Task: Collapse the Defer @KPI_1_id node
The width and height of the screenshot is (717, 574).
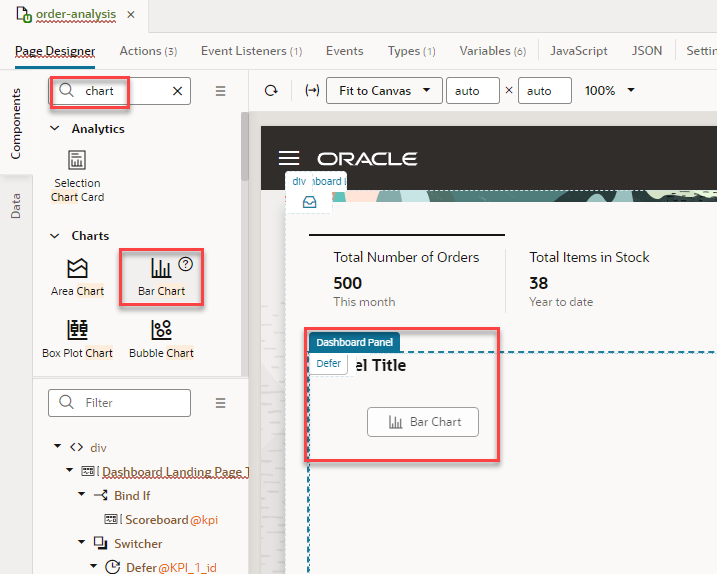Action: [93, 566]
